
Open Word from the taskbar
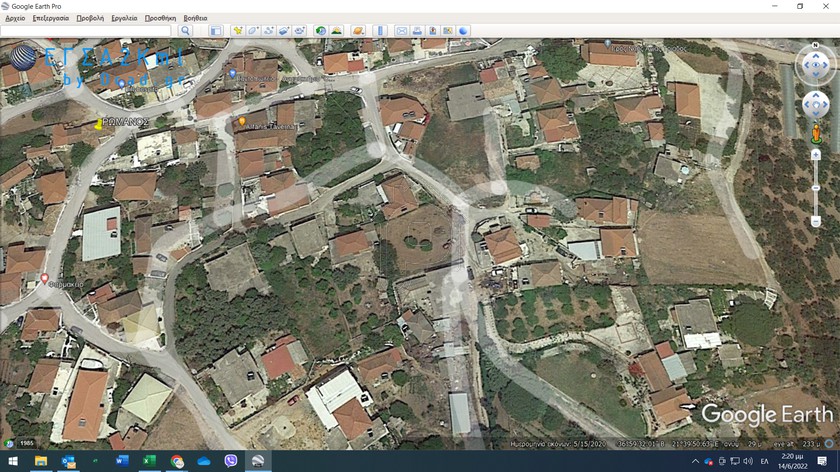coord(122,461)
